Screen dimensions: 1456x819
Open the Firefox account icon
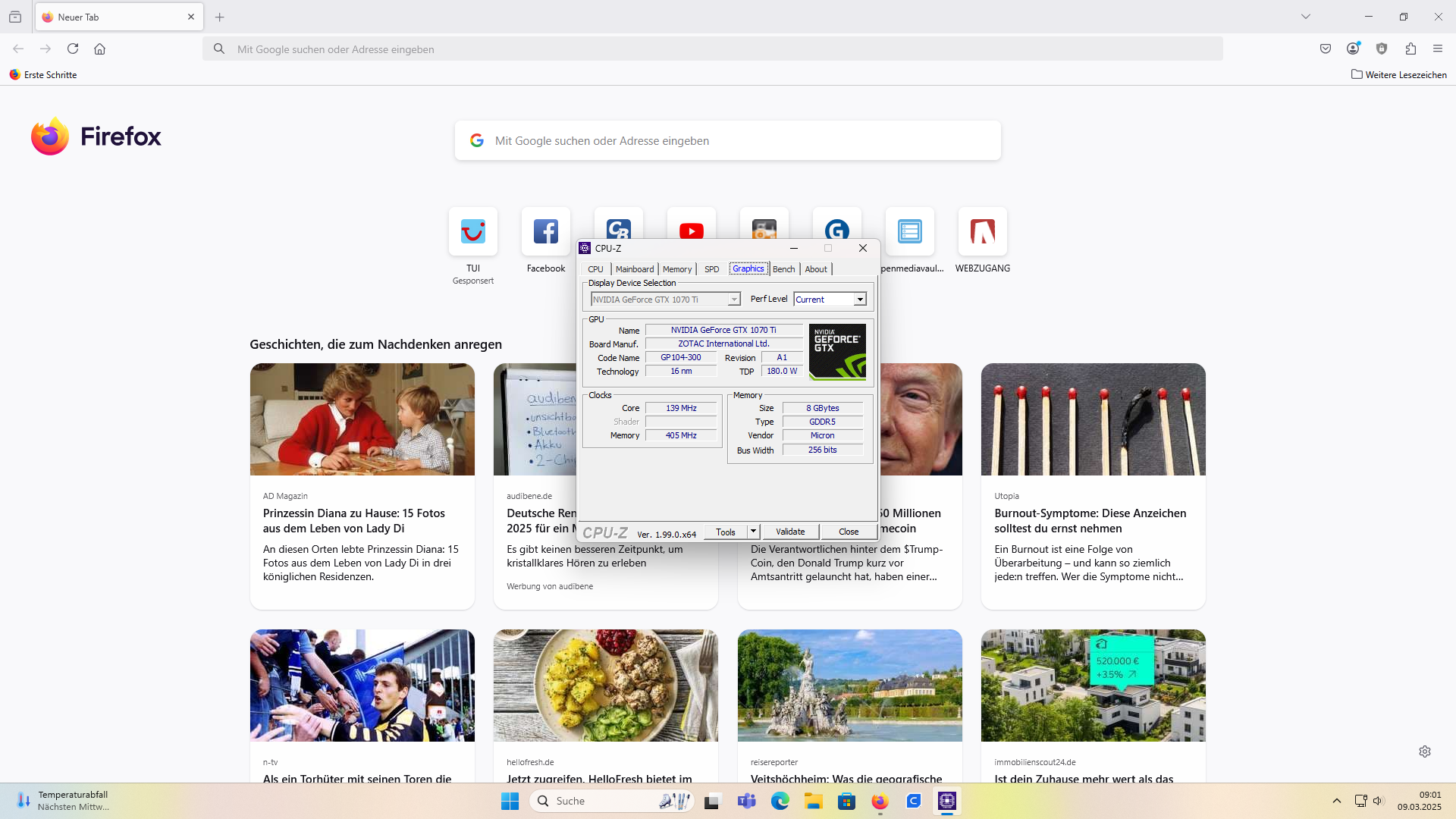pos(1353,49)
